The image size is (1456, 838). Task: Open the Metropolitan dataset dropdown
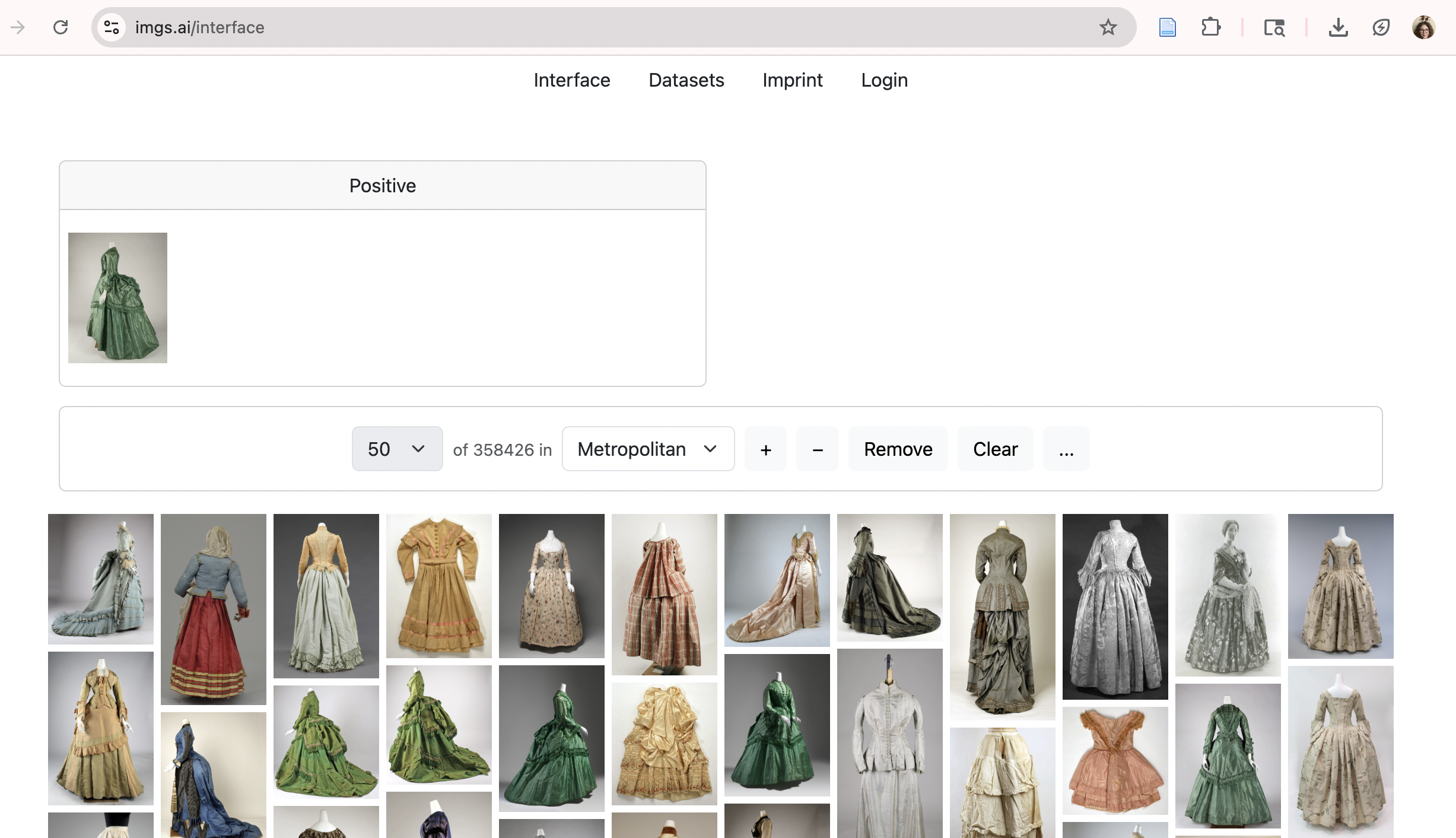[x=648, y=449]
